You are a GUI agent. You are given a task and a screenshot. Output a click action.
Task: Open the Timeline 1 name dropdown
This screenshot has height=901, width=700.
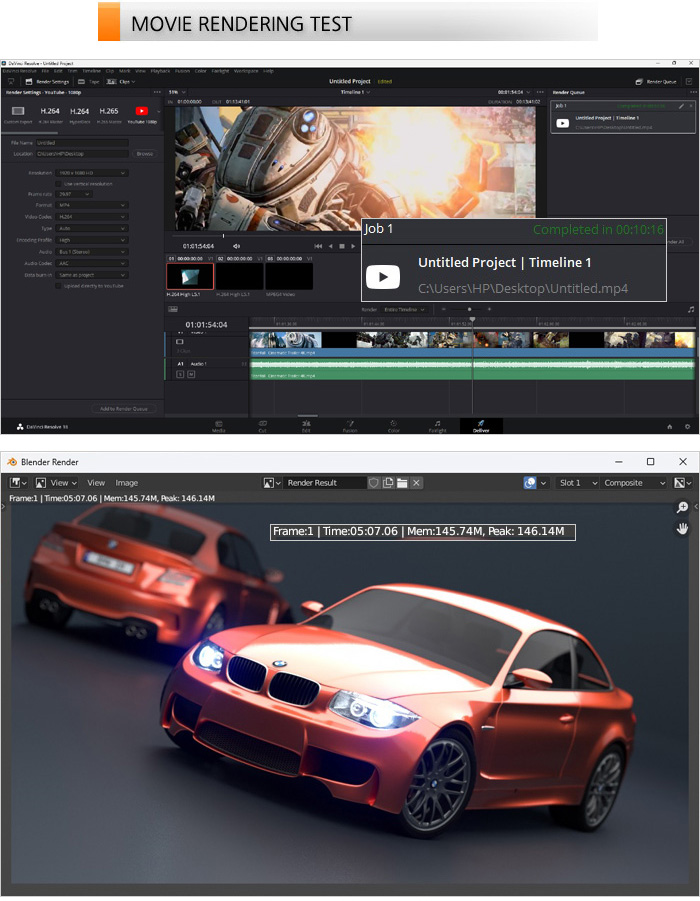tap(355, 92)
